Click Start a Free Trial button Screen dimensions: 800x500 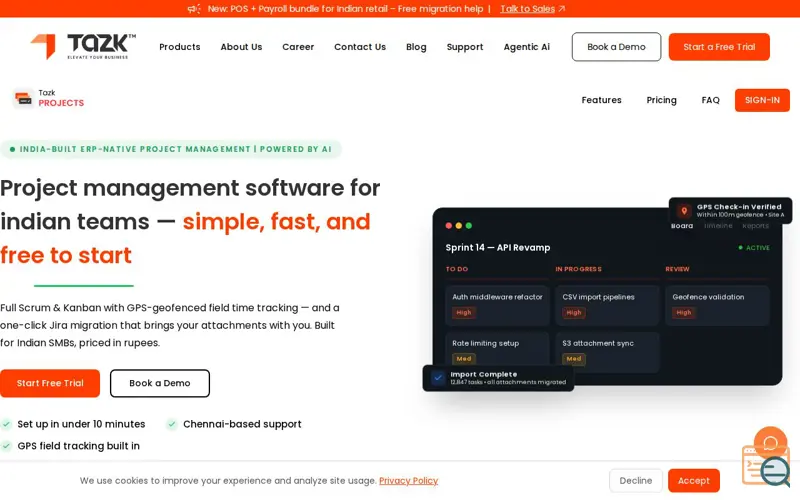pos(719,47)
